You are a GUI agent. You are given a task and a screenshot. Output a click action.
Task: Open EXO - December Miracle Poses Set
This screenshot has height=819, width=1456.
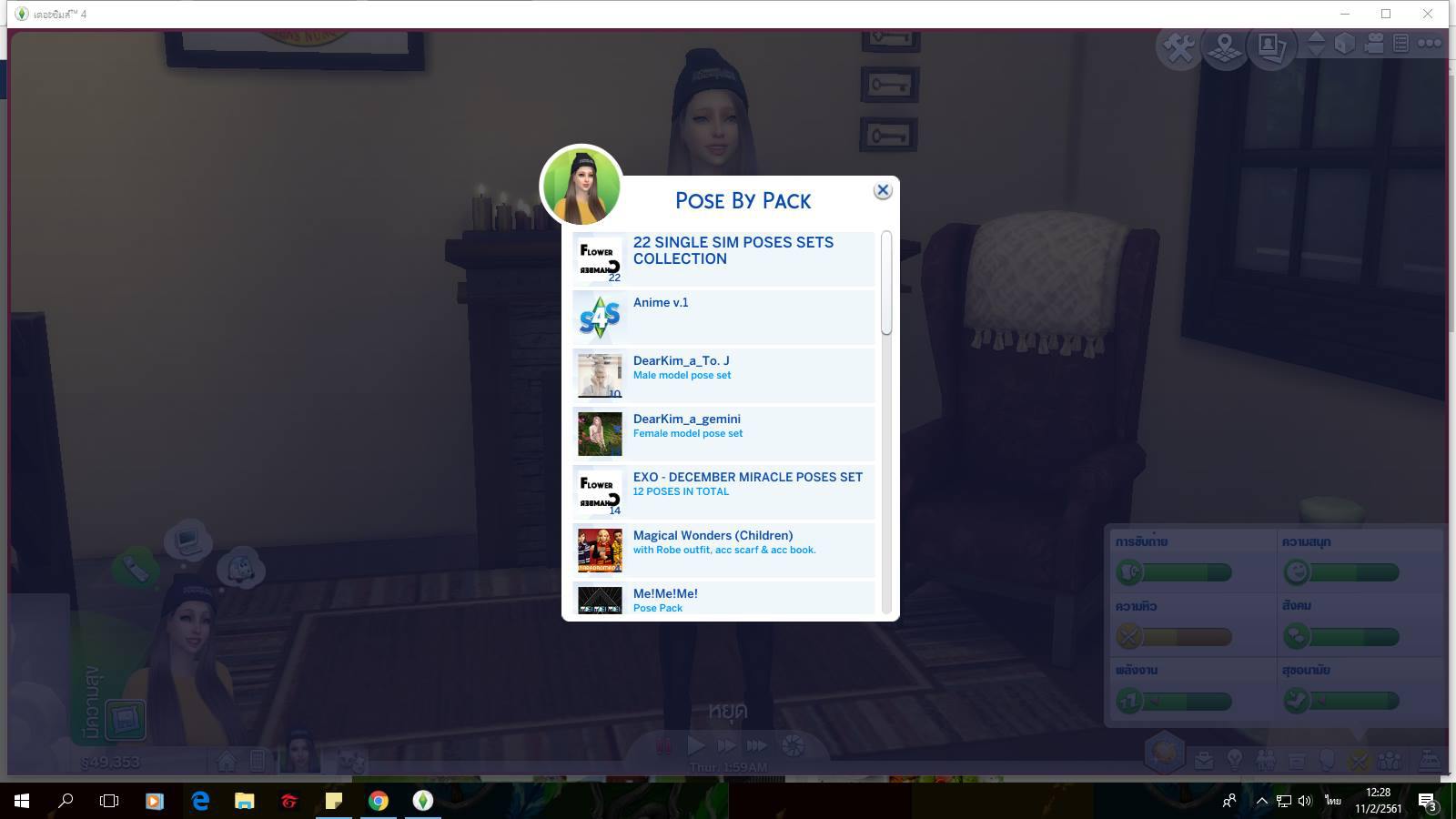(723, 492)
